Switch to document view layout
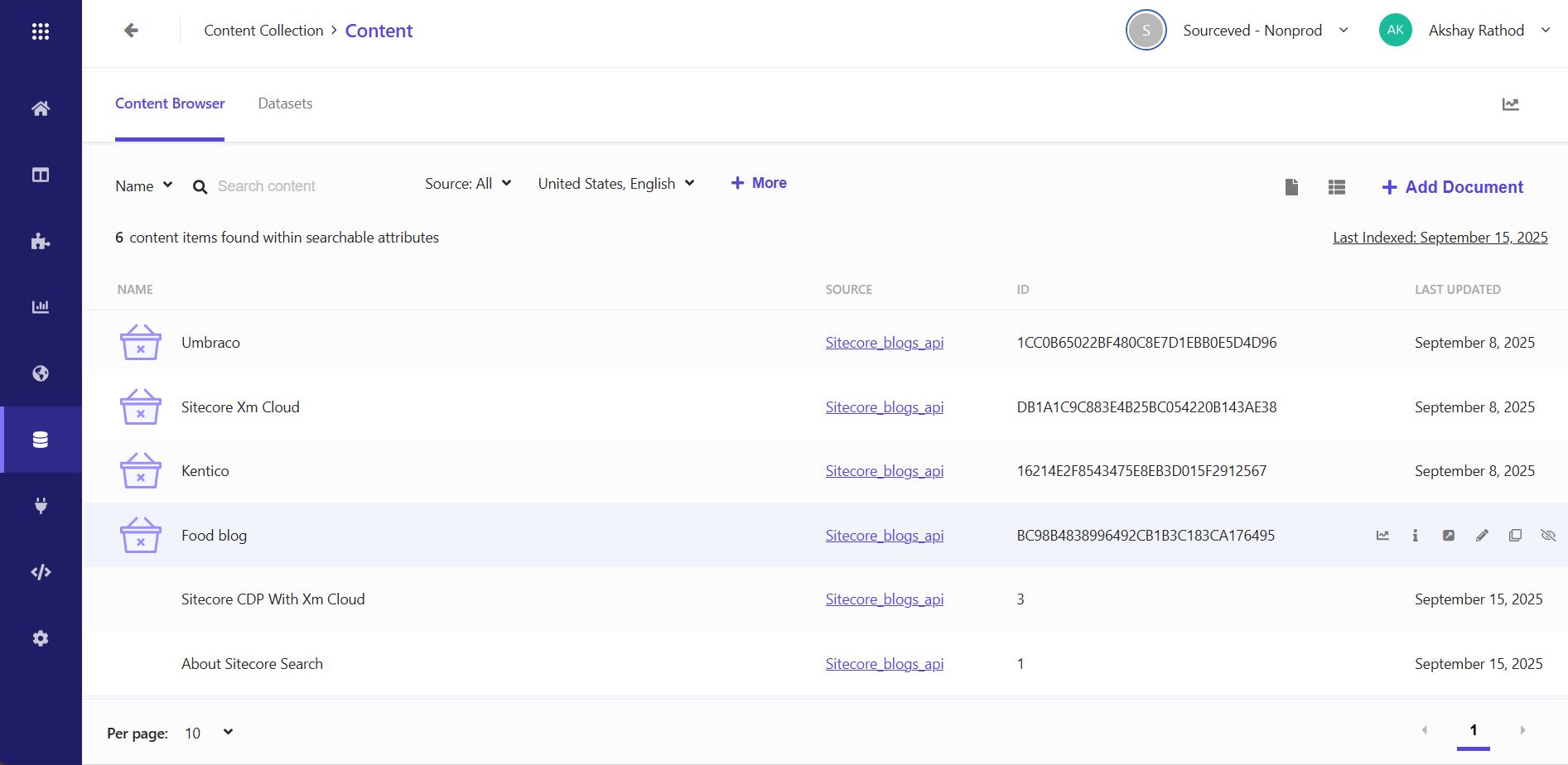This screenshot has width=1568, height=765. 1291,187
